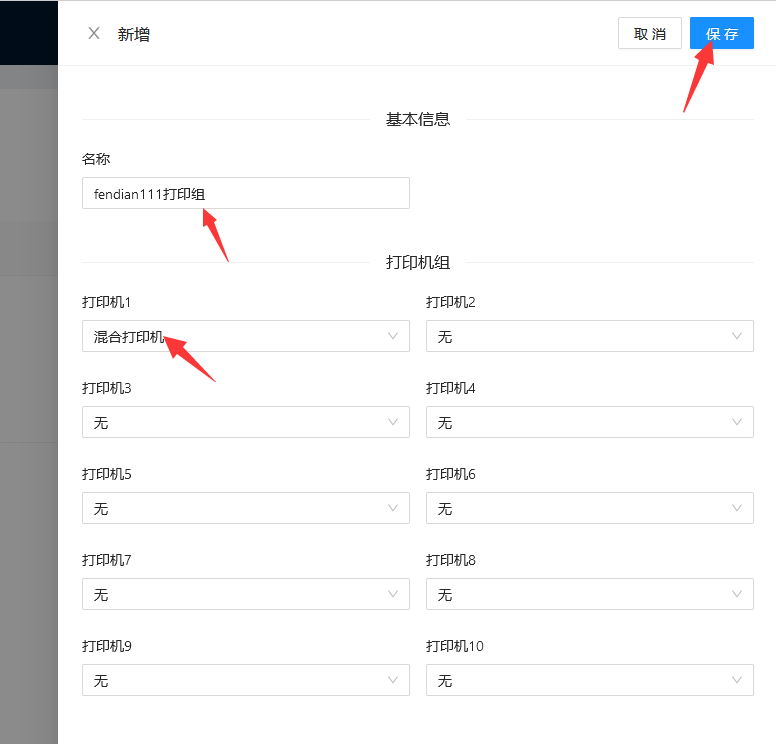
Task: Click the 打印机9 label
Action: (106, 646)
